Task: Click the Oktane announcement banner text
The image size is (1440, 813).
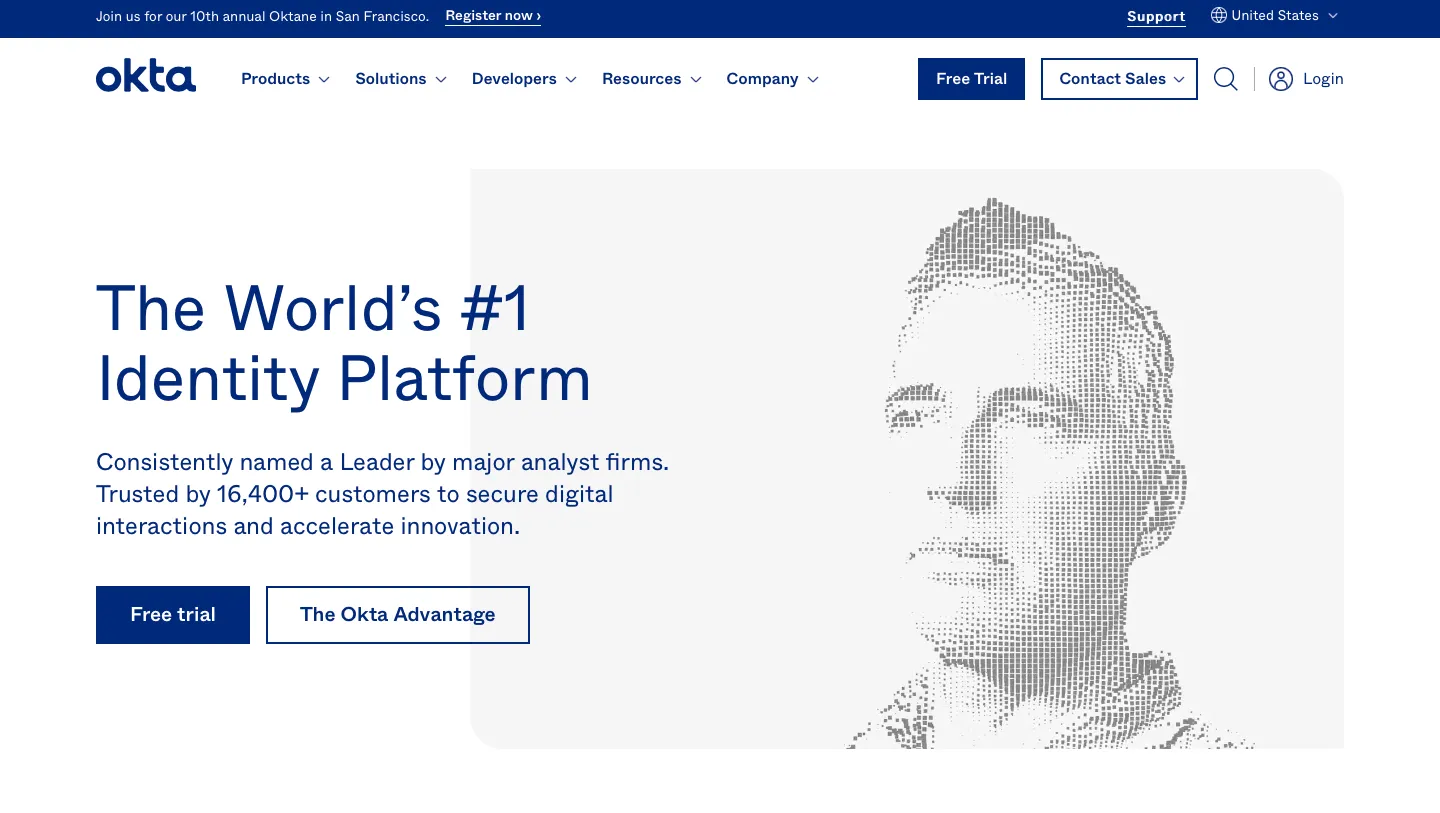Action: [x=262, y=16]
